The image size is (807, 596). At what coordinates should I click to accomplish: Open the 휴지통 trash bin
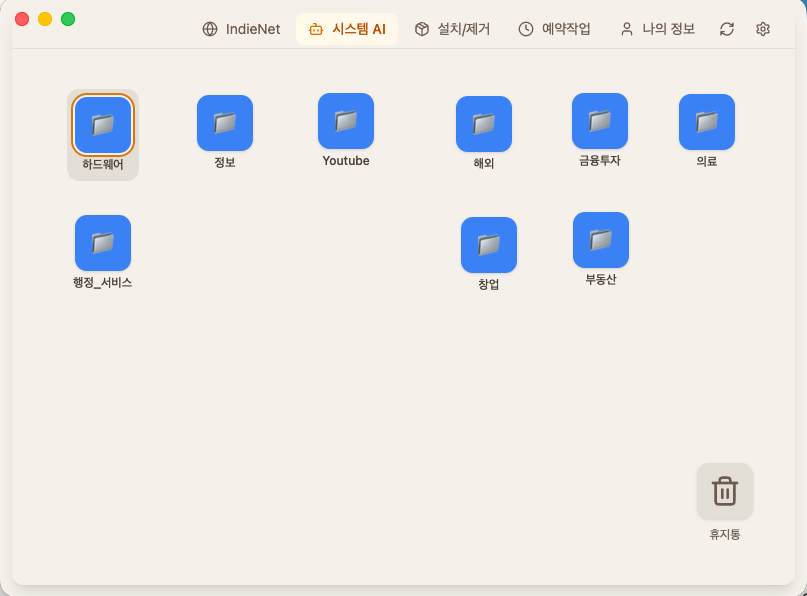(723, 491)
